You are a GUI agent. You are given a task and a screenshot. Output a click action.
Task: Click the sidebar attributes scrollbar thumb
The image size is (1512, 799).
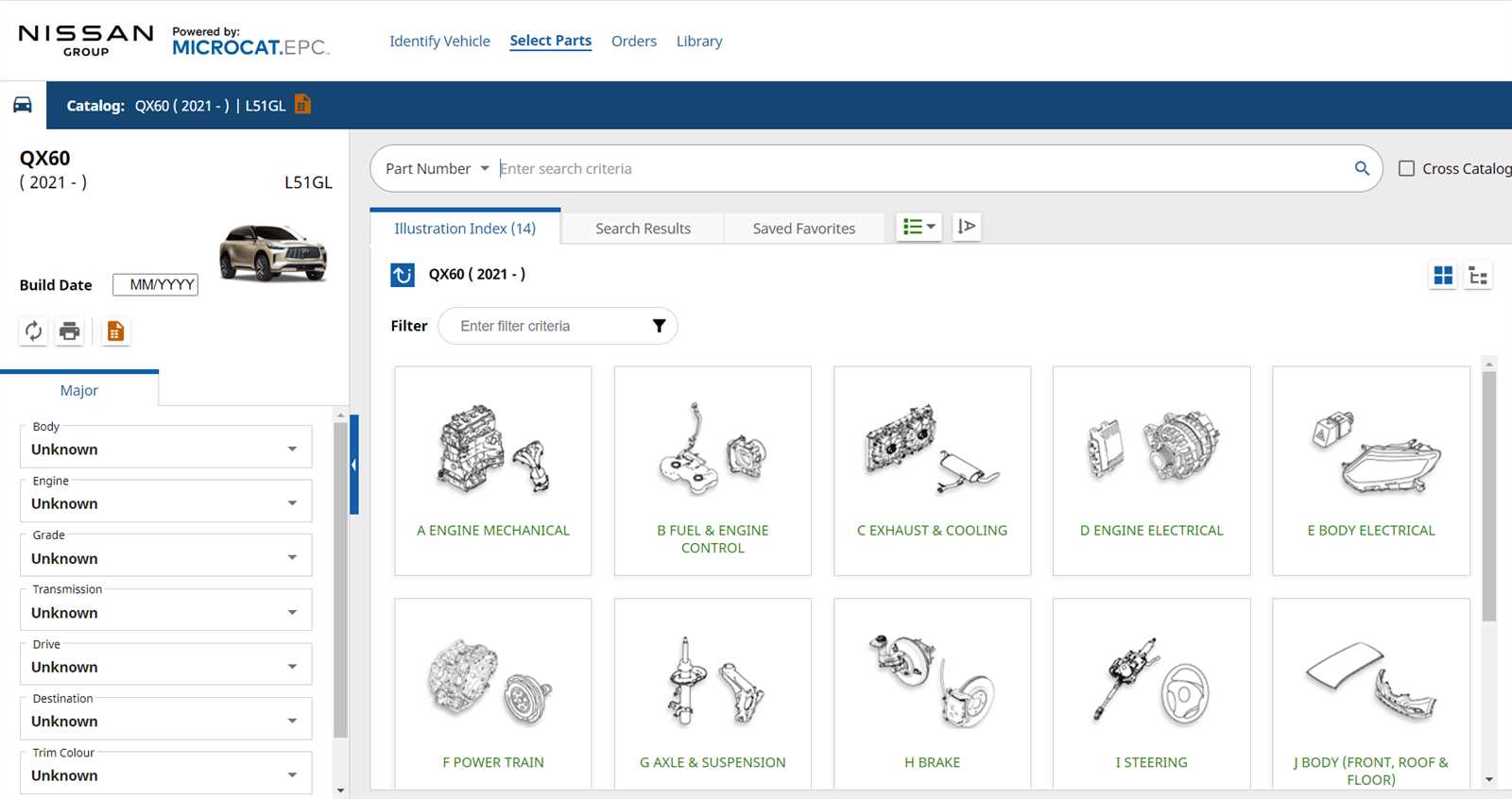341,580
